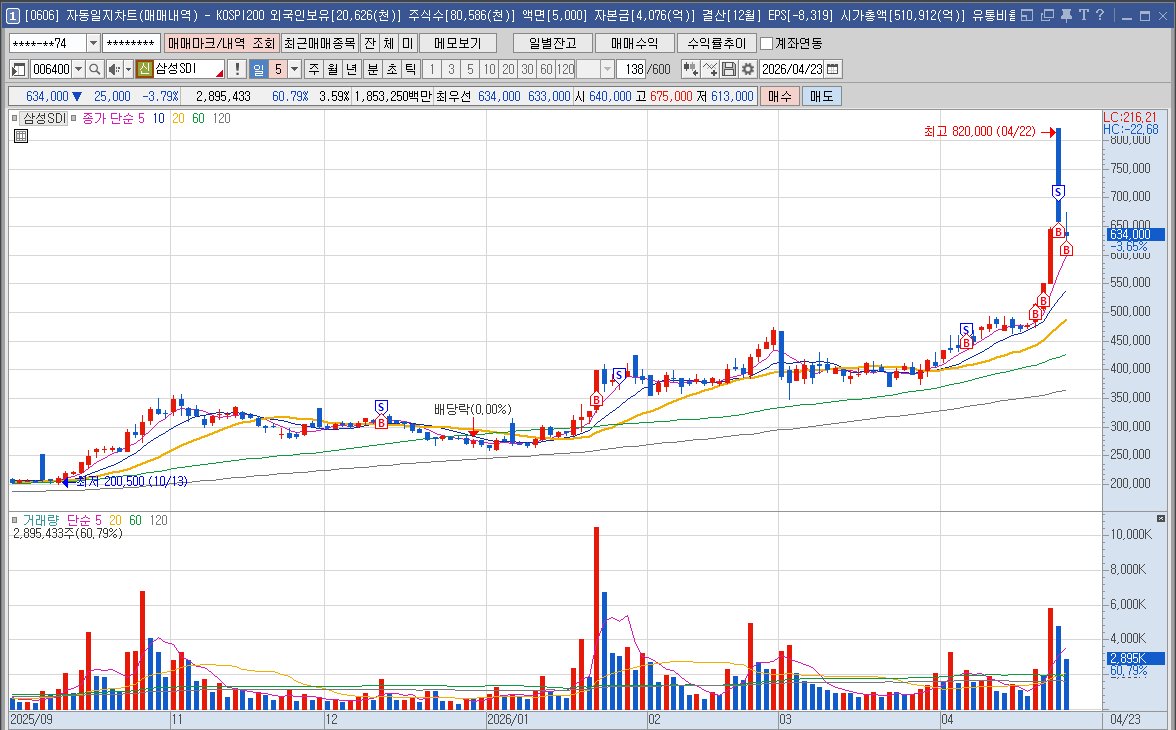
Task: Click the candle count field showing 138
Action: (632, 69)
